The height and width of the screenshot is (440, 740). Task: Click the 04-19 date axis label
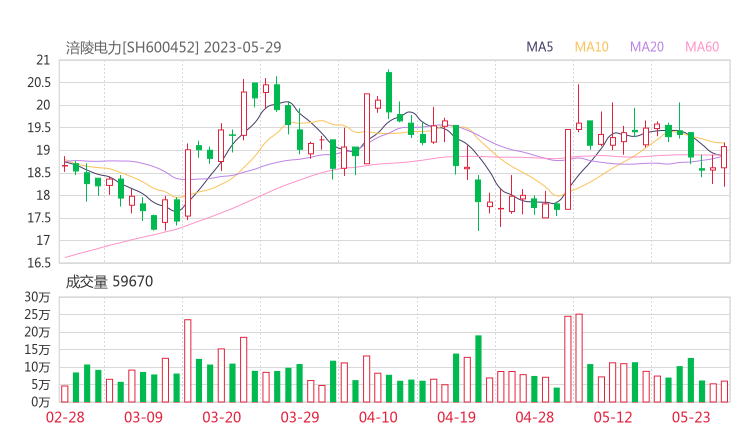pyautogui.click(x=456, y=417)
